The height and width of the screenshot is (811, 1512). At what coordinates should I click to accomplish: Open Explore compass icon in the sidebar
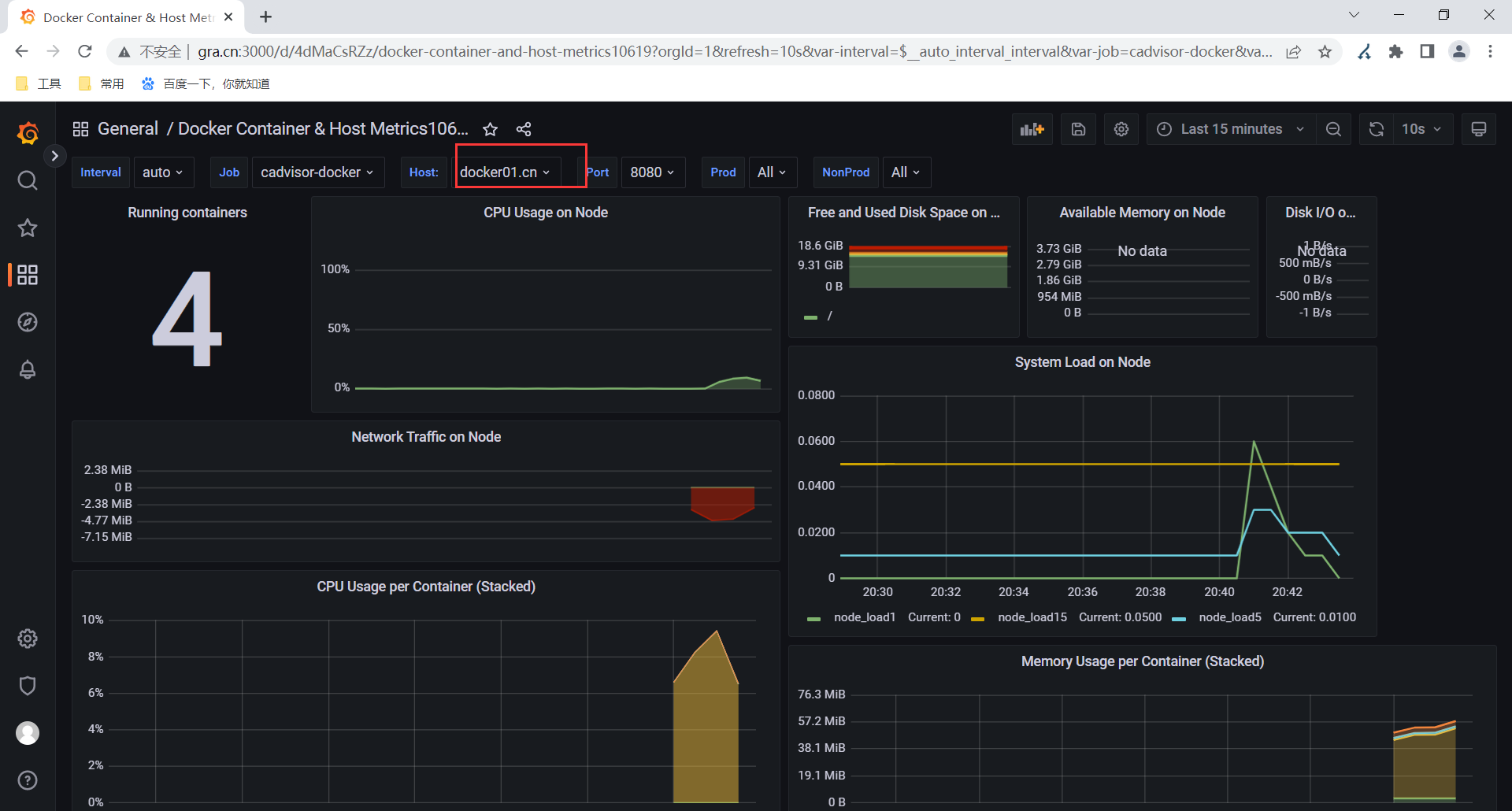(x=28, y=322)
